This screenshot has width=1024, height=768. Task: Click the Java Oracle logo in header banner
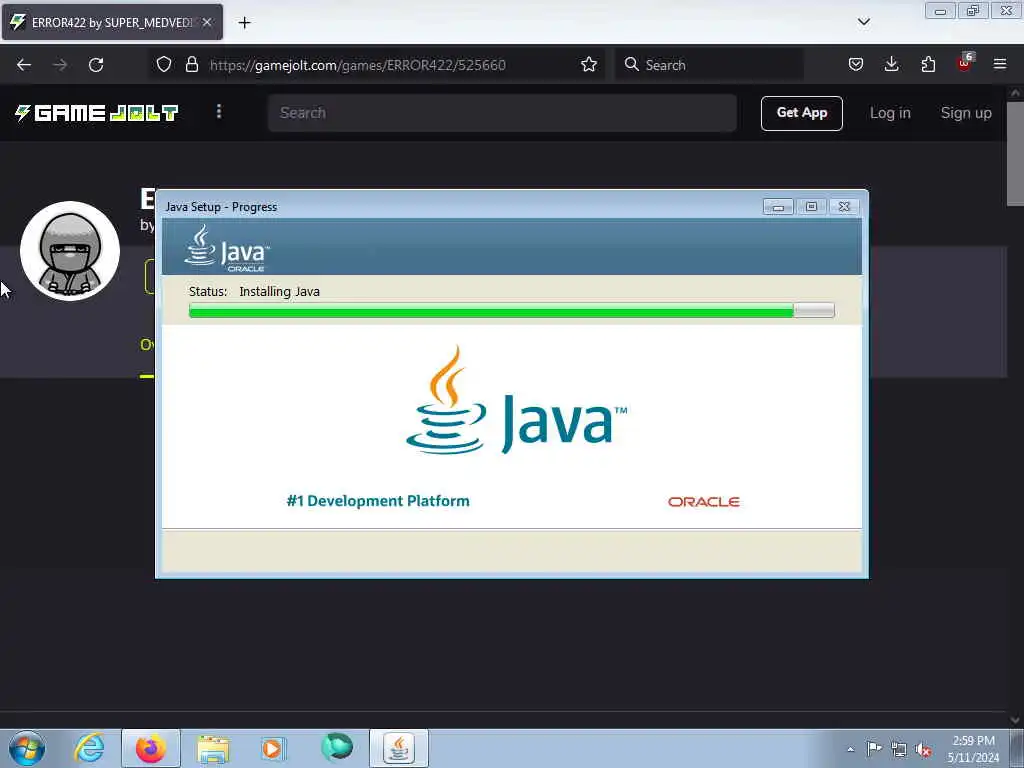pos(227,248)
